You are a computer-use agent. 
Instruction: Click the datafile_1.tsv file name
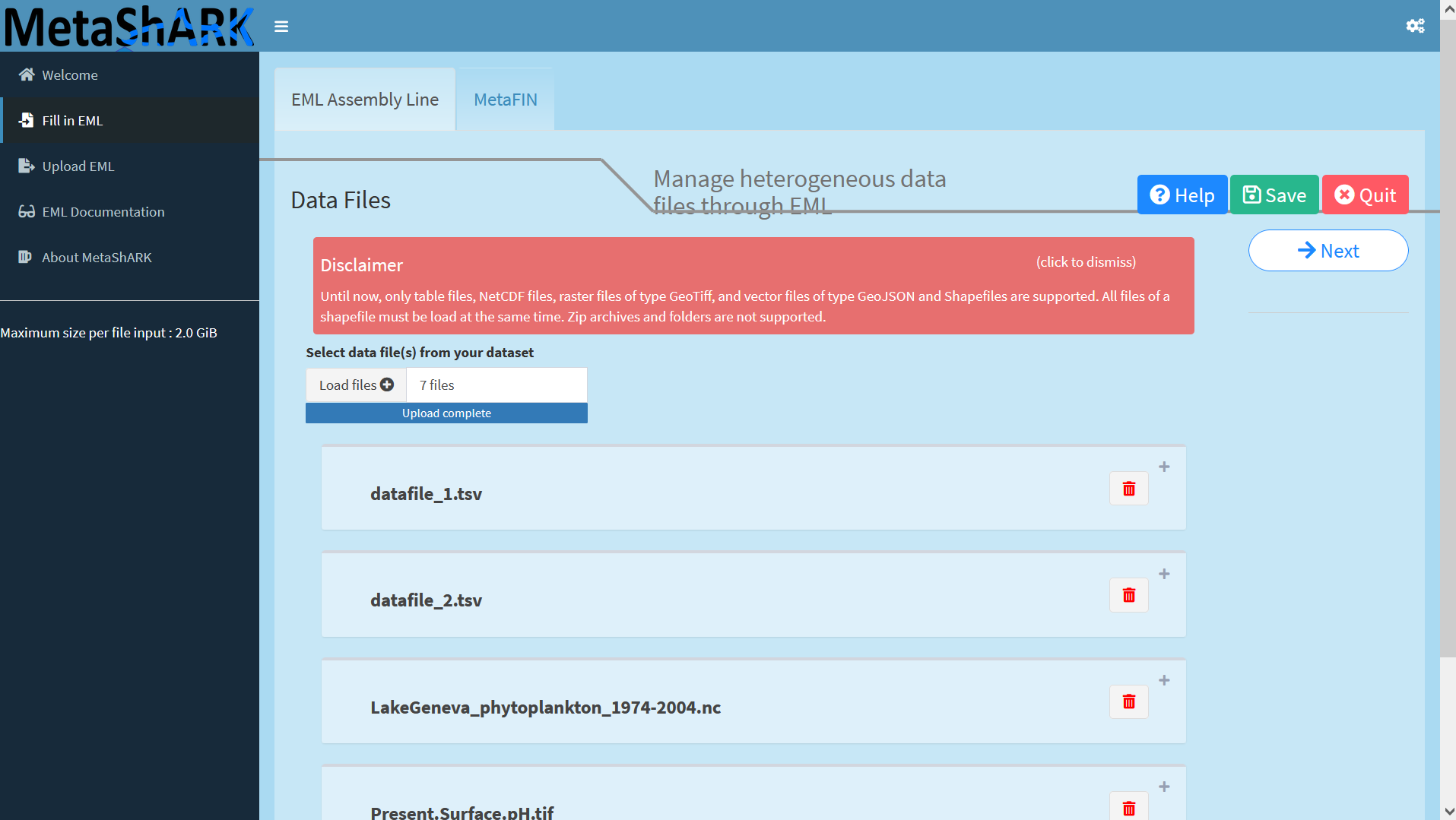click(x=426, y=494)
